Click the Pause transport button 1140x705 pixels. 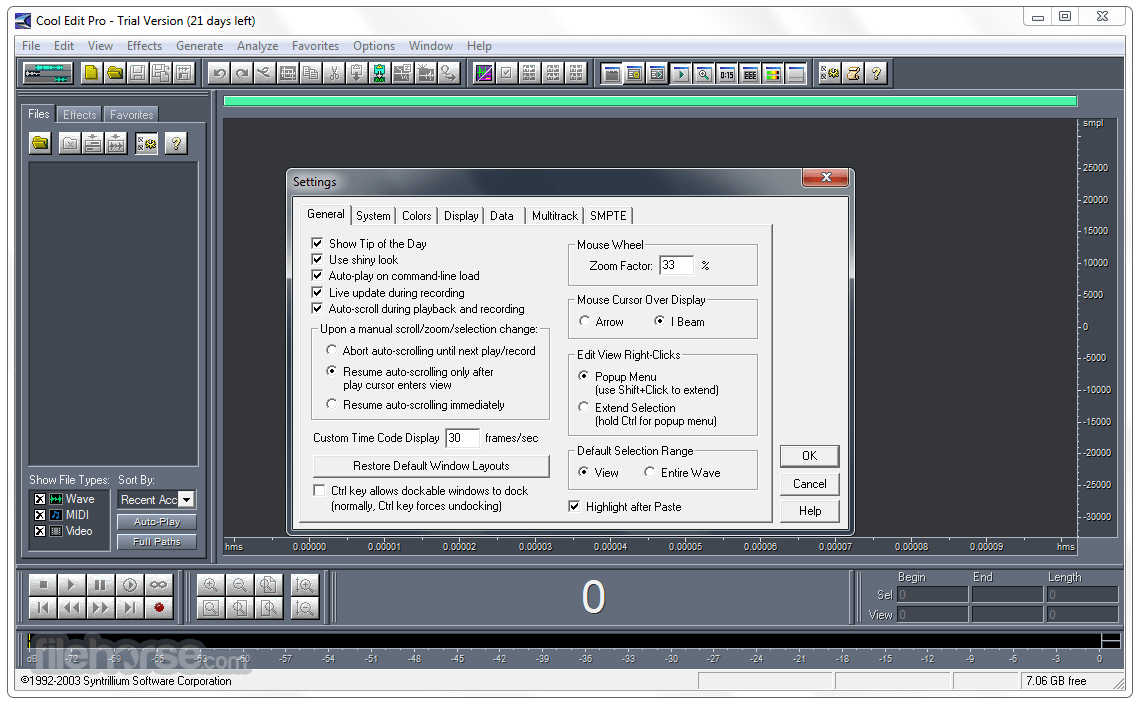tap(100, 585)
